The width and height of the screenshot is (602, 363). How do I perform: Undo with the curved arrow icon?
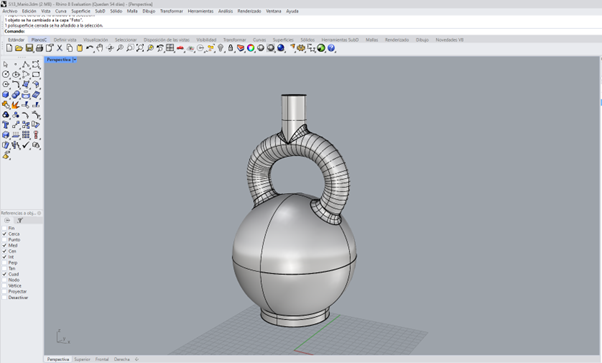(x=89, y=48)
